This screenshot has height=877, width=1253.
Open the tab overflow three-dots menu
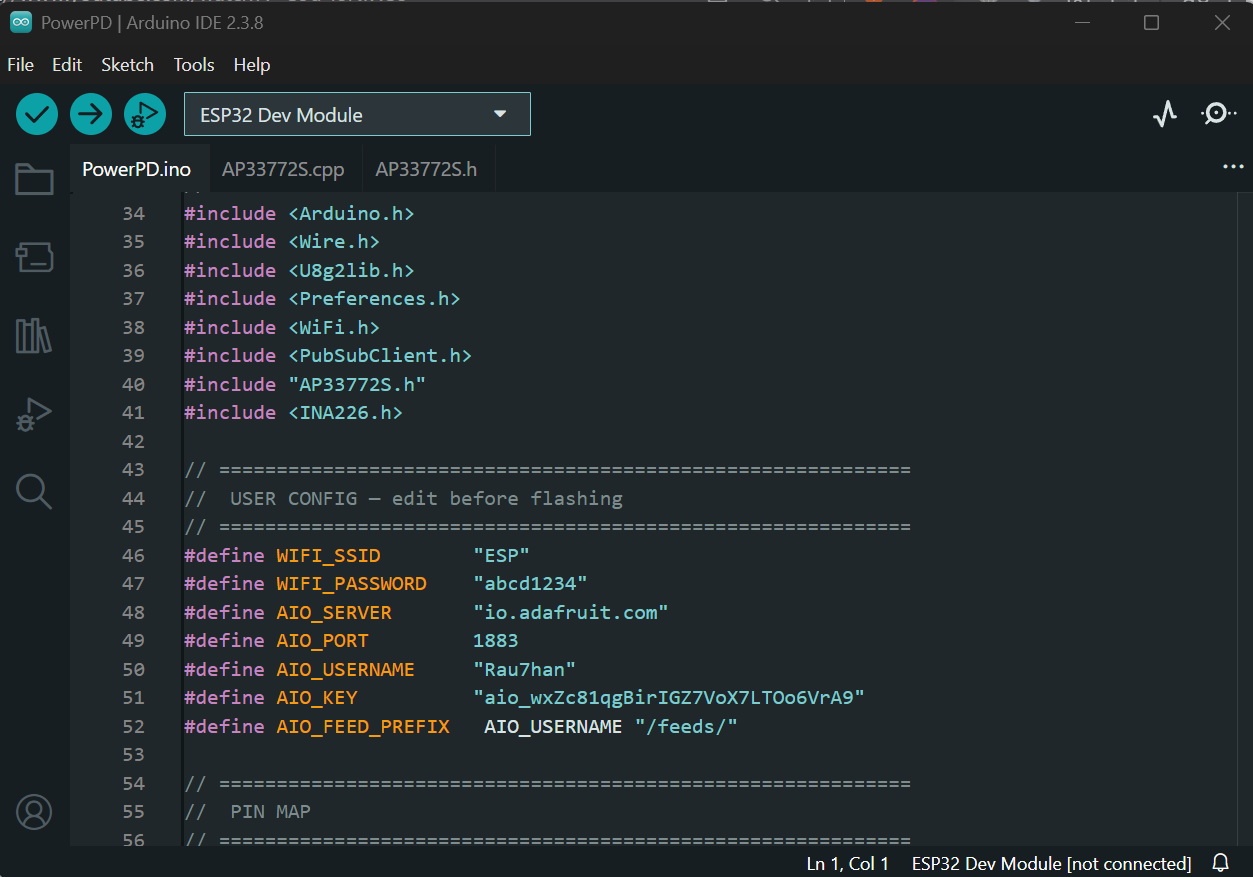tap(1233, 167)
